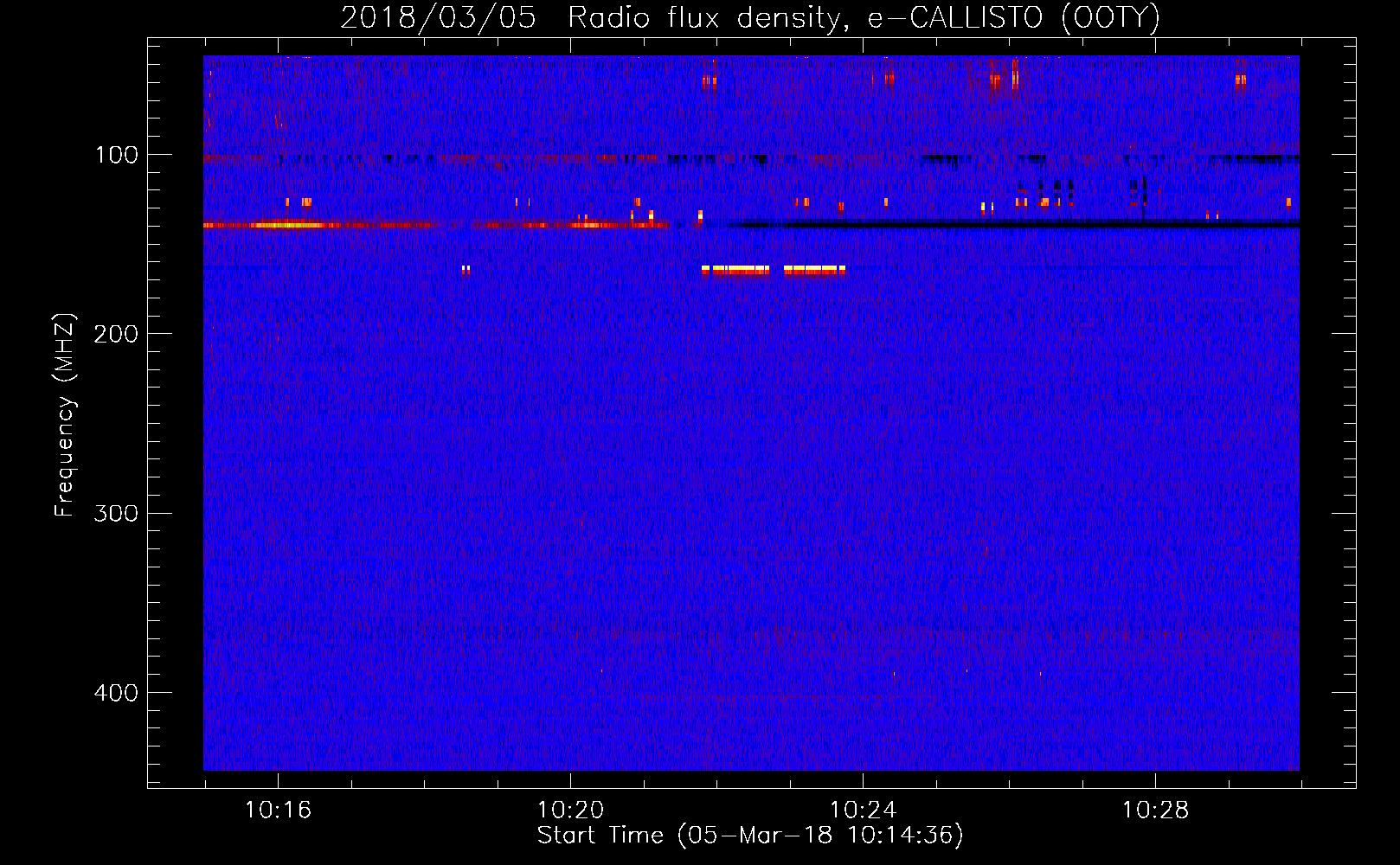Viewport: 1400px width, 865px height.
Task: Select the '400' frequency axis label
Action: coord(117,692)
